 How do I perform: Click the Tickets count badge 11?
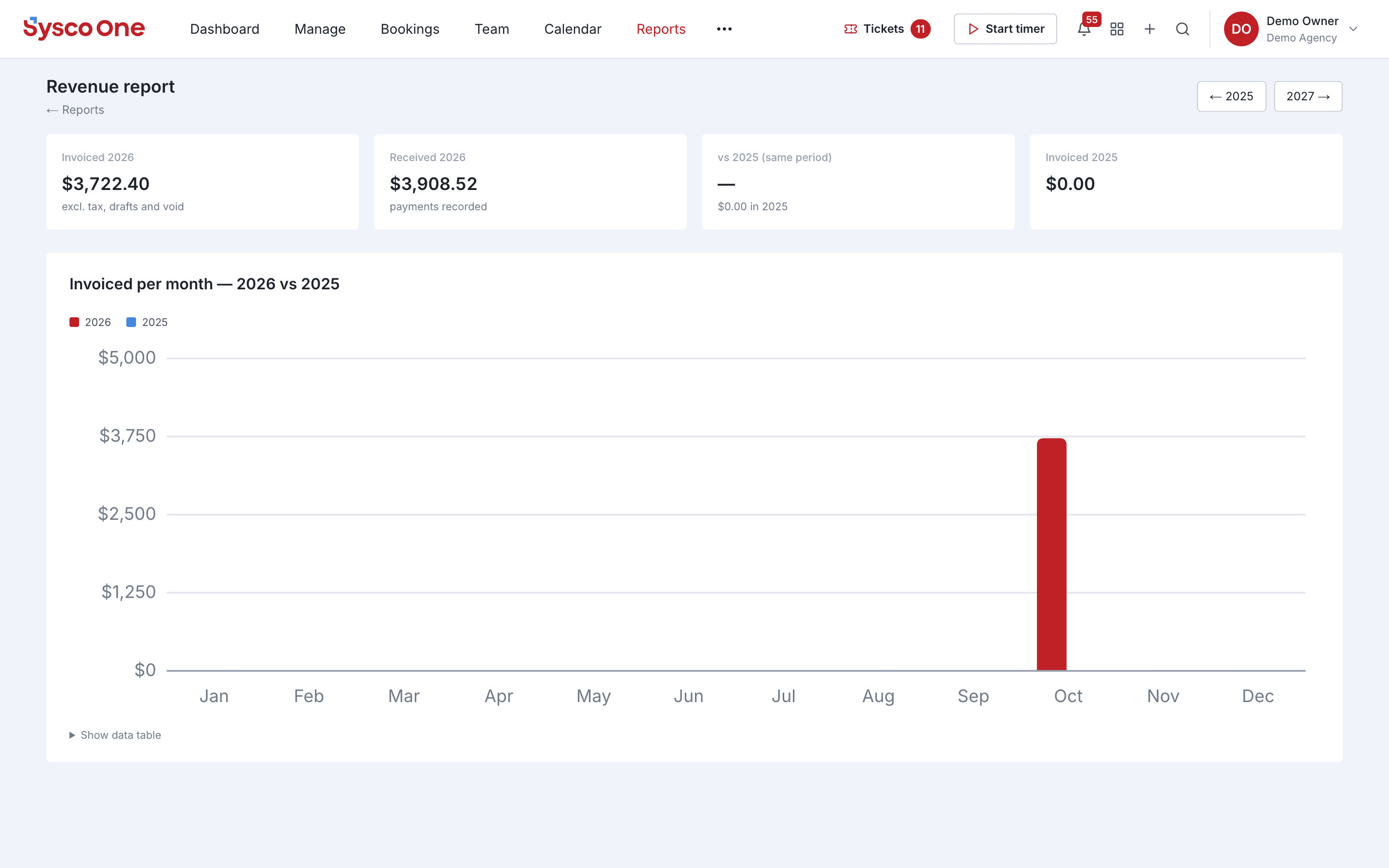click(x=920, y=29)
